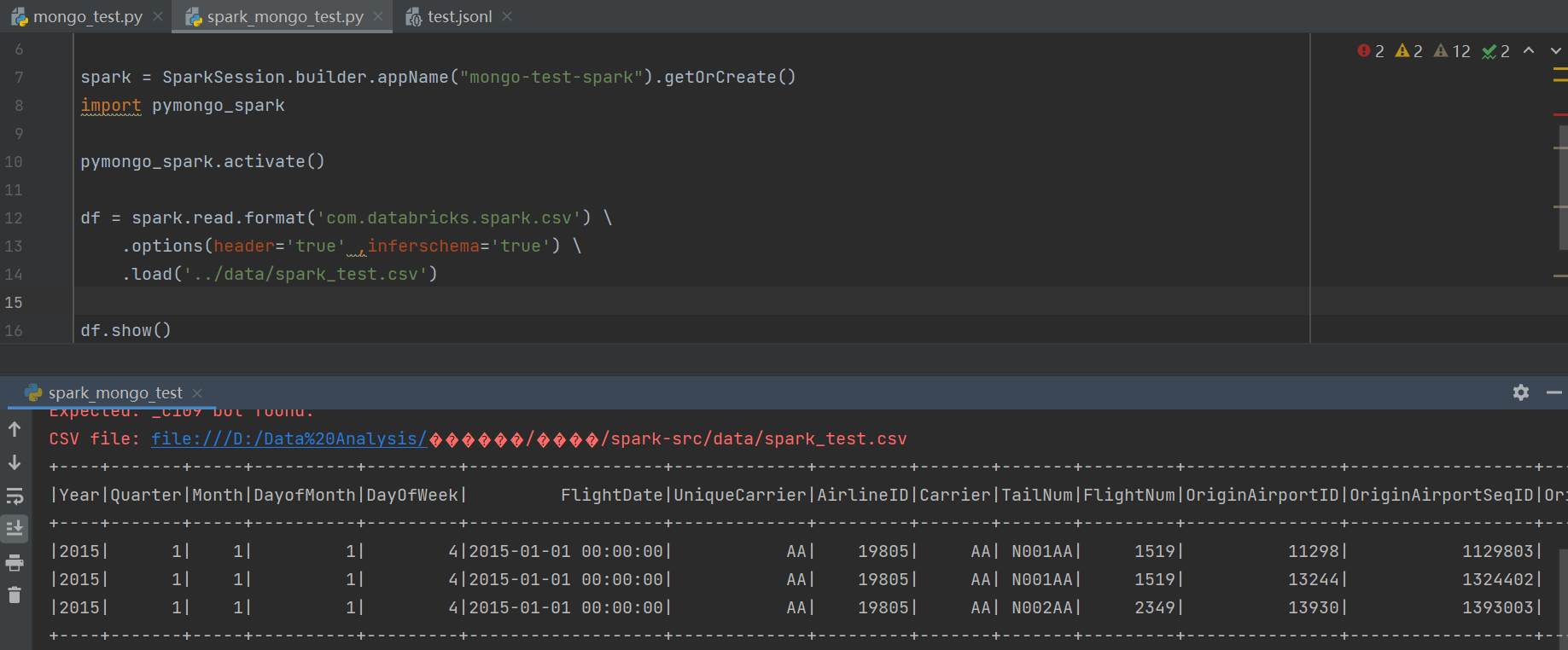The width and height of the screenshot is (1568, 650).
Task: Click the "mongo-test-spark" app name string
Action: (x=551, y=77)
